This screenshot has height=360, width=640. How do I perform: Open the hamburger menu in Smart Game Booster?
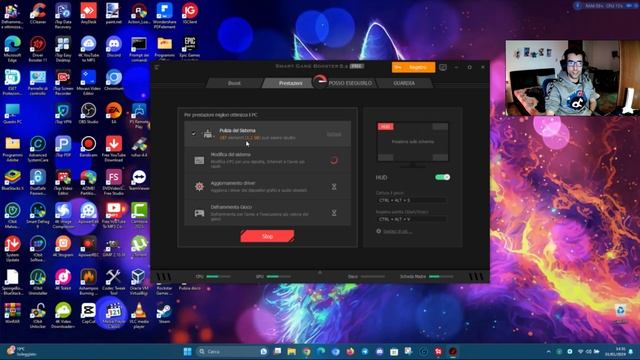[x=157, y=67]
